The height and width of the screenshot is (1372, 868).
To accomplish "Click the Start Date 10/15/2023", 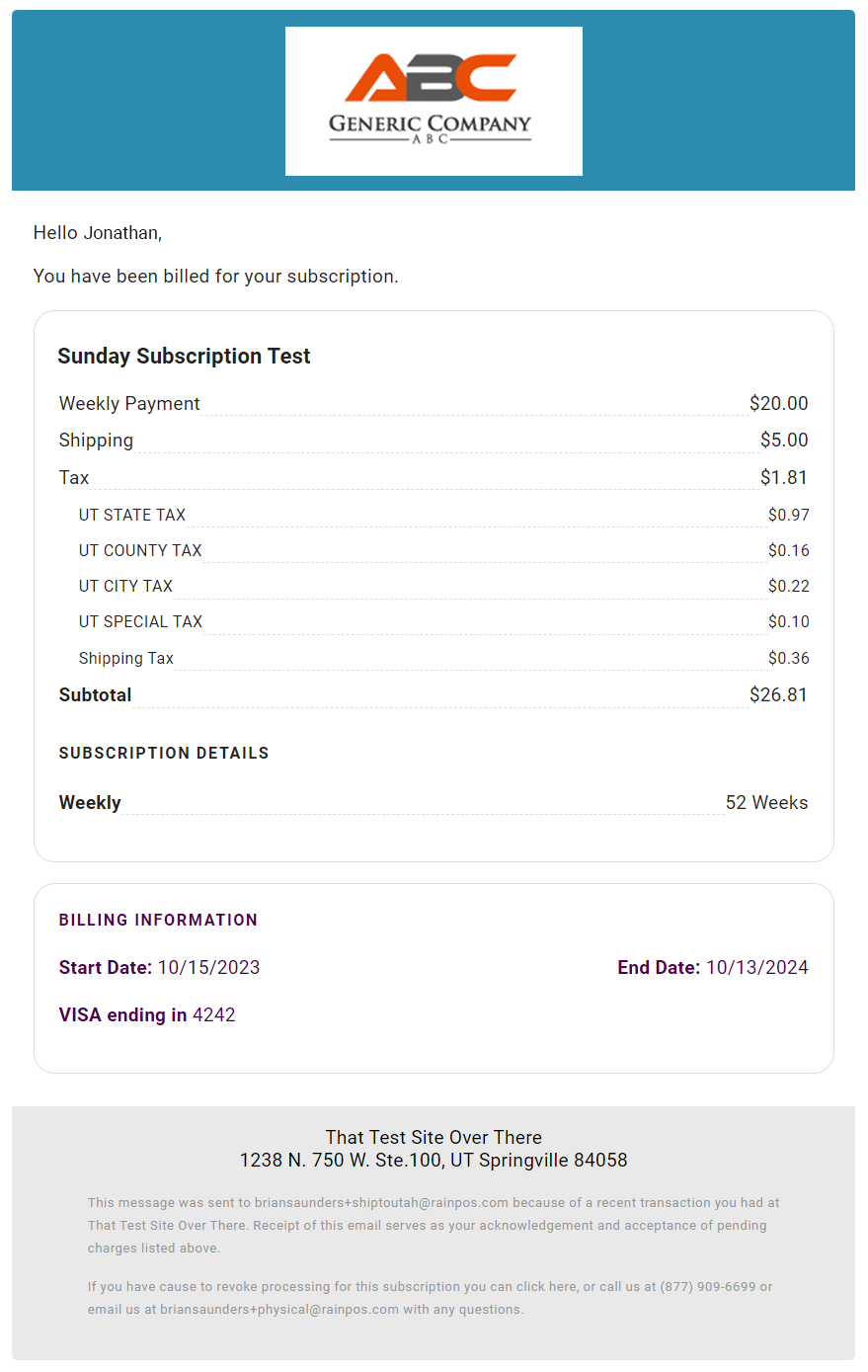I will 159,967.
